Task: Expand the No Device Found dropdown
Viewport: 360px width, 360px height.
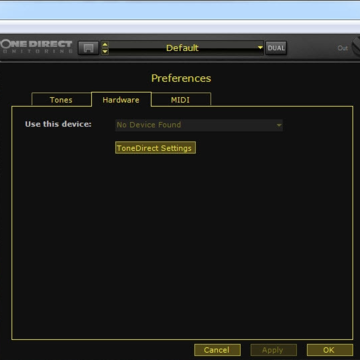Action: 199,125
